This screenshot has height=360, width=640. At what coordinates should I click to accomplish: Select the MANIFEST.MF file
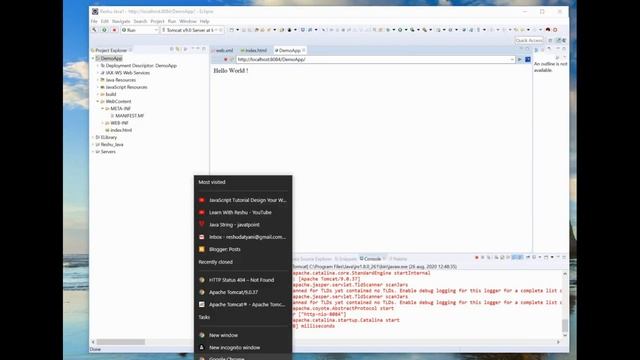click(x=129, y=116)
